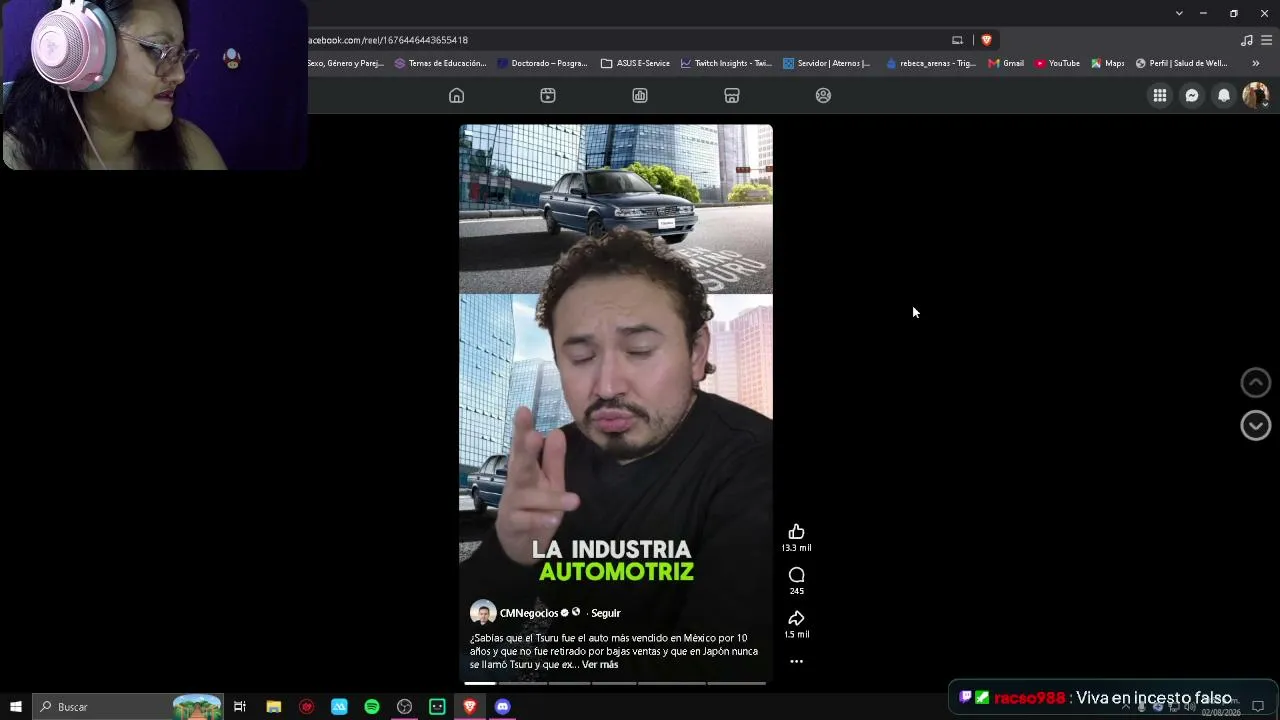Expand the caption with Ver más
Screen dimensions: 1280x720
(x=600, y=664)
